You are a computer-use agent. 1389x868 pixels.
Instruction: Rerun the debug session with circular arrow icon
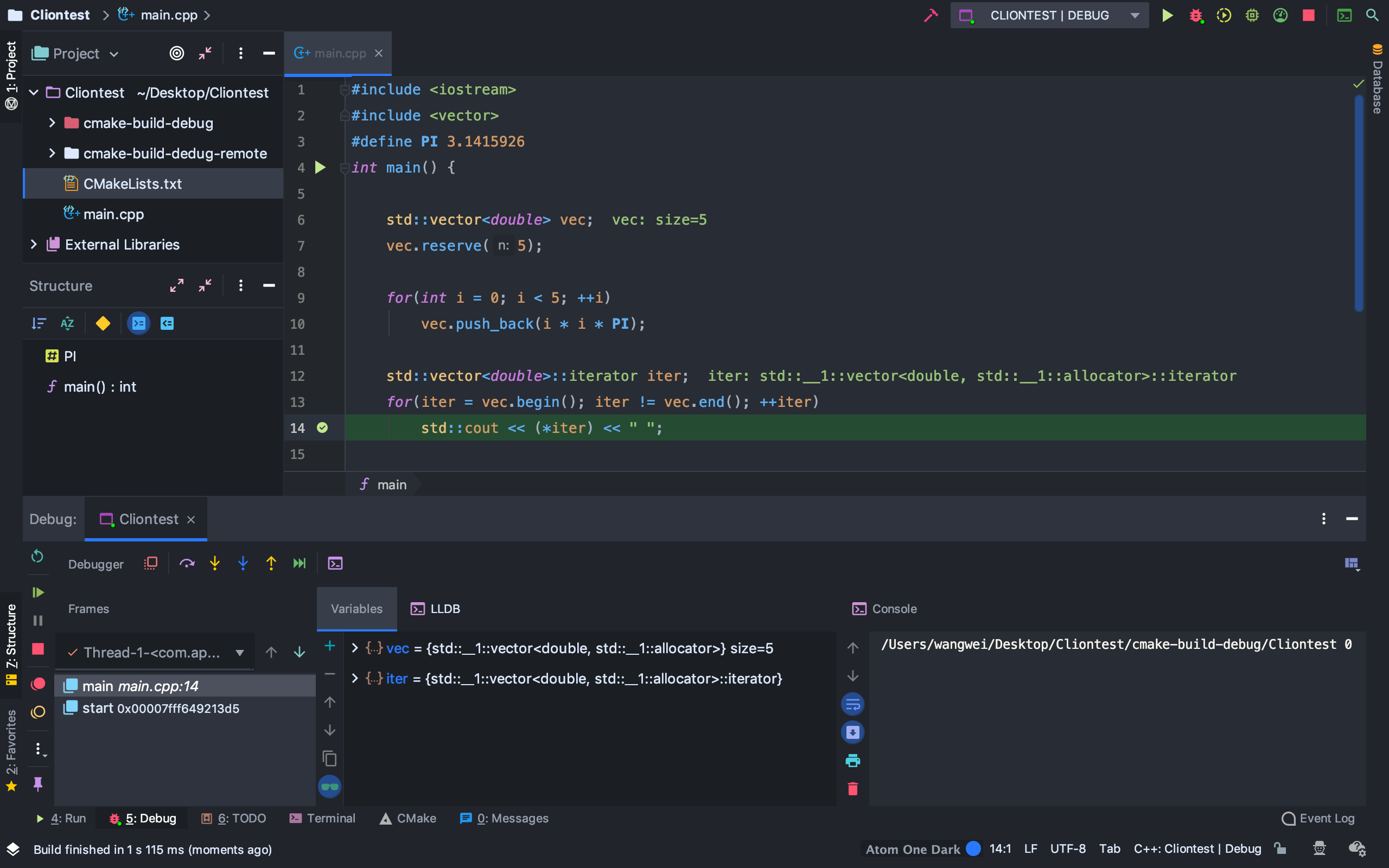coord(37,556)
